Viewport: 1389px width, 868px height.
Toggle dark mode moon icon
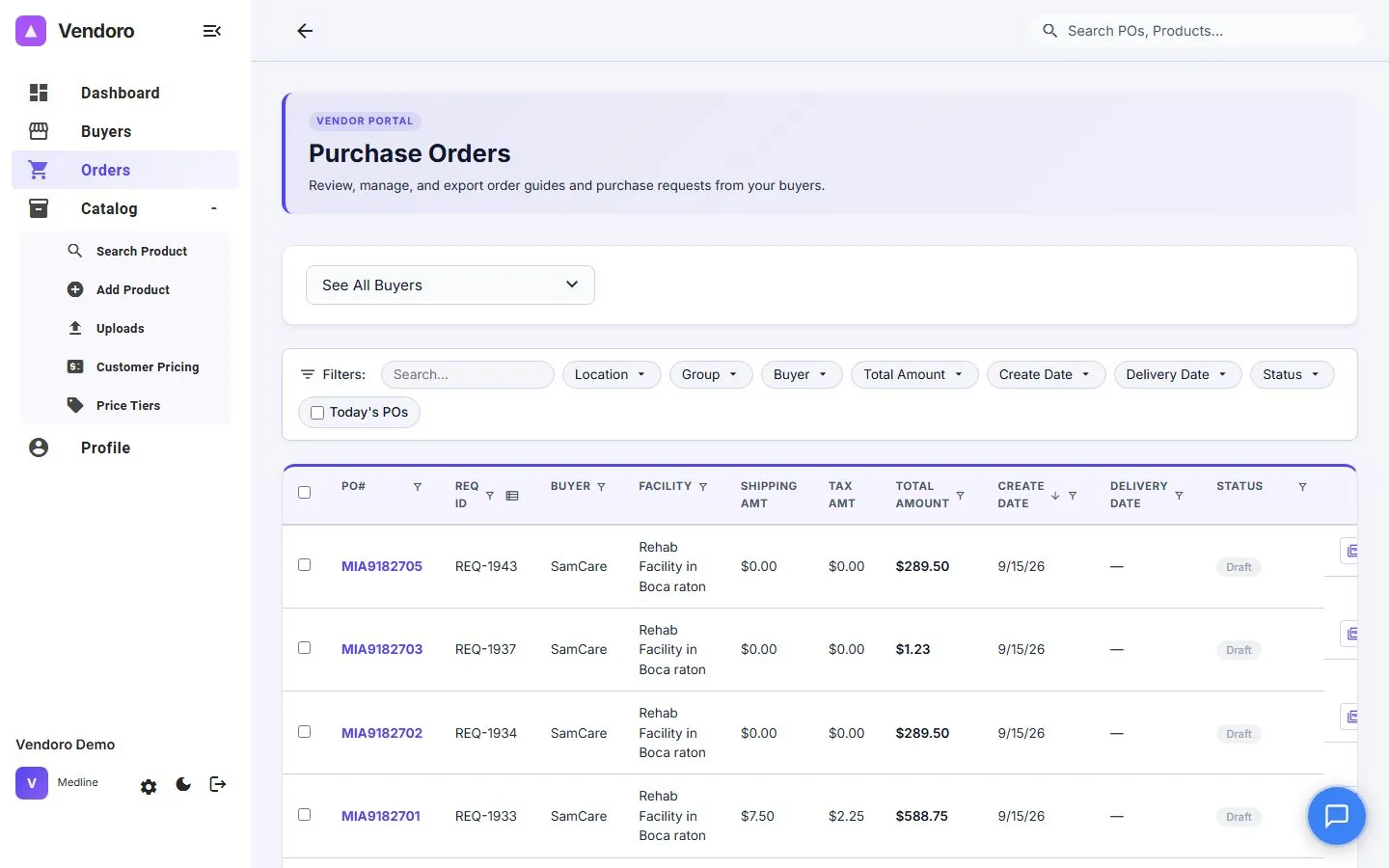click(x=183, y=784)
